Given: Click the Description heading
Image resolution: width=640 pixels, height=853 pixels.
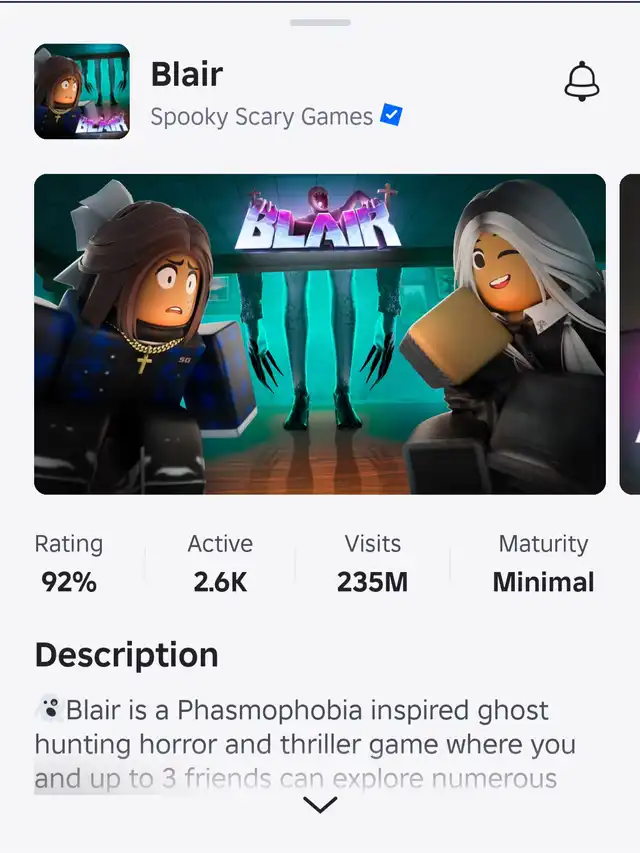Looking at the screenshot, I should click(x=126, y=654).
